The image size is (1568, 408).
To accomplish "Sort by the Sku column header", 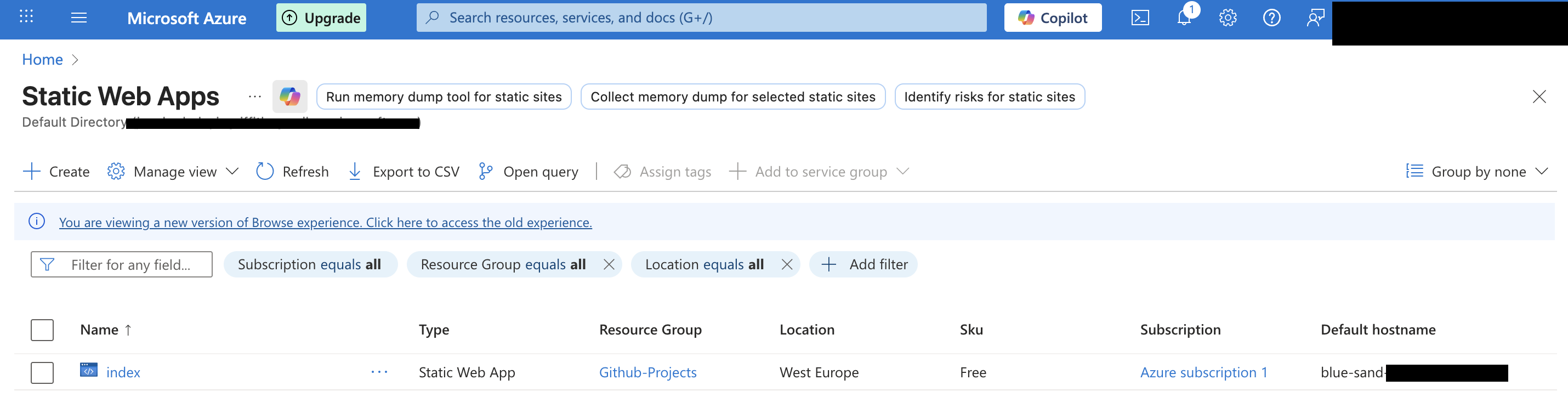I will click(972, 330).
